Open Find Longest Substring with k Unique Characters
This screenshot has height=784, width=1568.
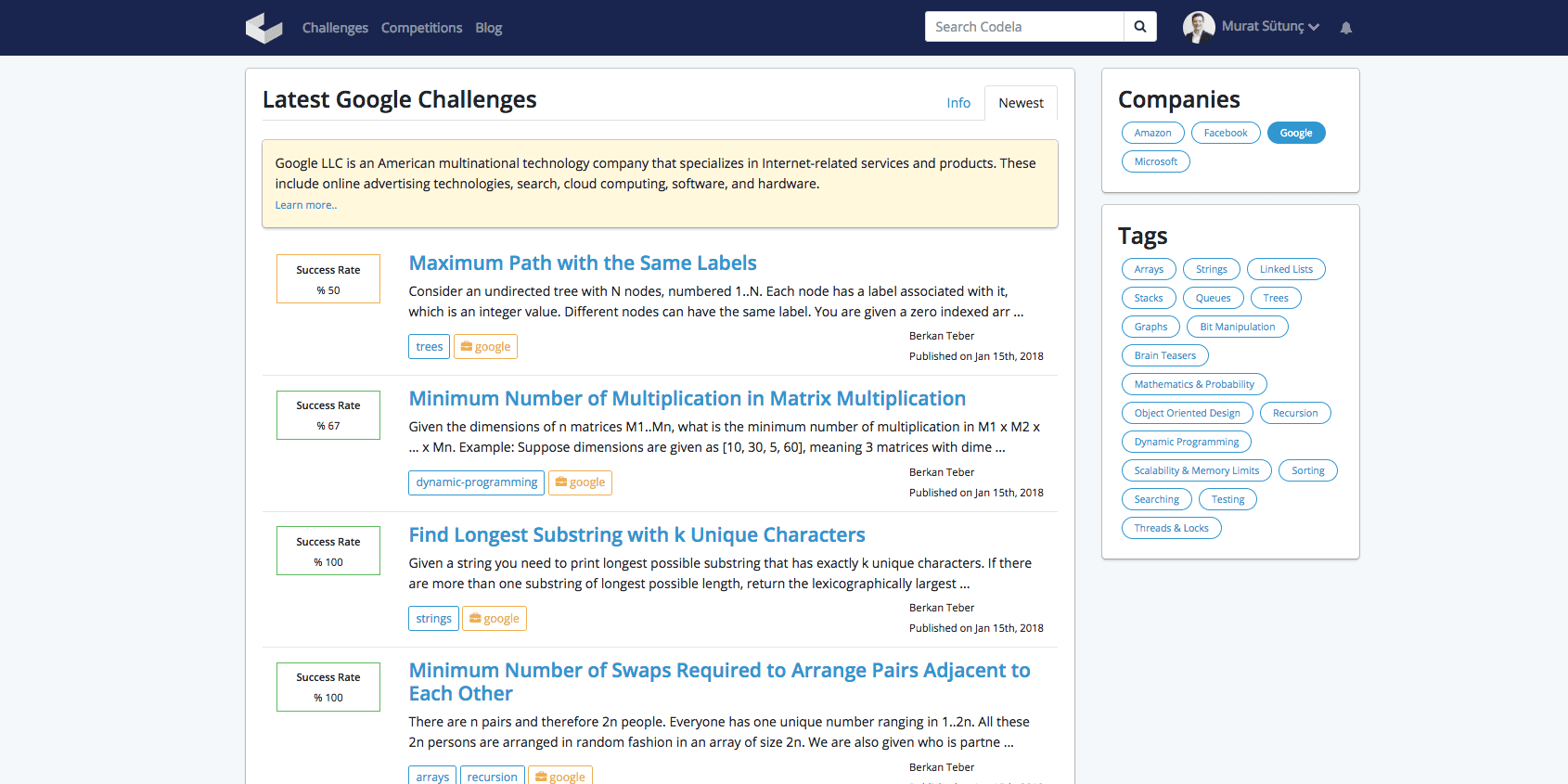pyautogui.click(x=636, y=535)
